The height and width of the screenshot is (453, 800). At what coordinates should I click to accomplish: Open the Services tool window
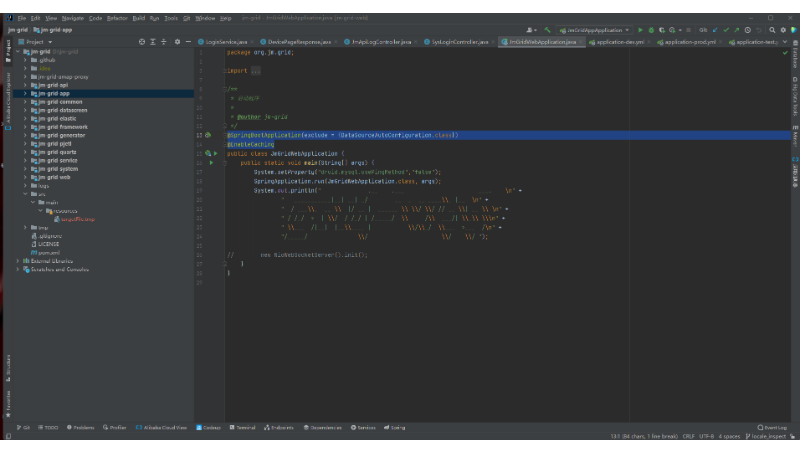tap(363, 427)
